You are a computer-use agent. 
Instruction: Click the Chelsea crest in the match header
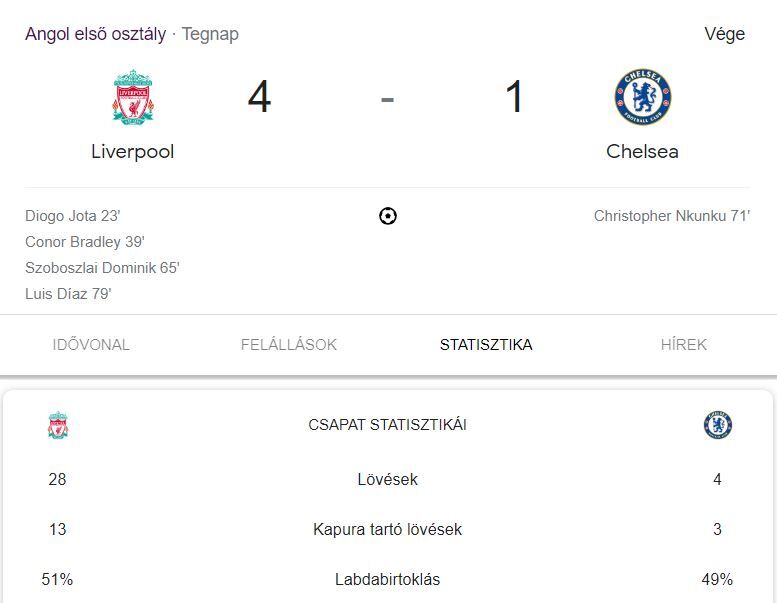pyautogui.click(x=642, y=97)
